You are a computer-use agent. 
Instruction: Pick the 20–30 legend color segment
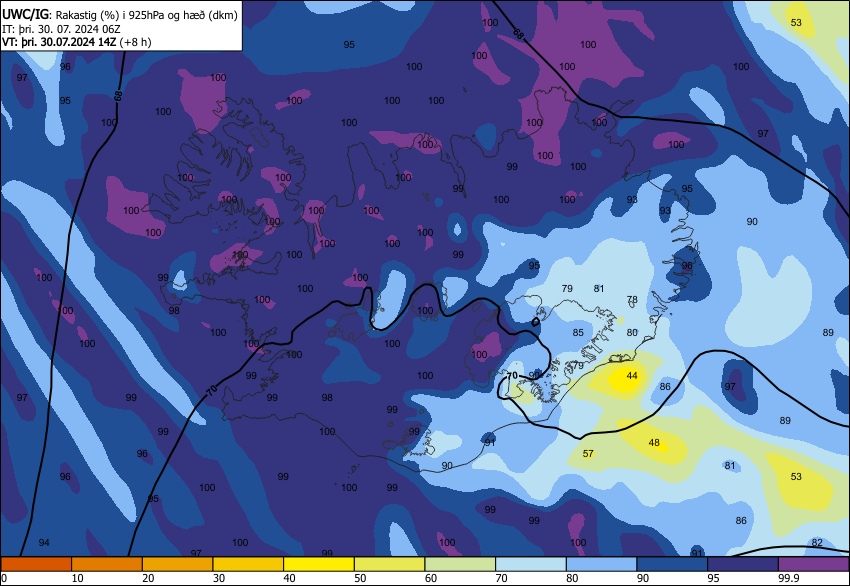tap(177, 564)
